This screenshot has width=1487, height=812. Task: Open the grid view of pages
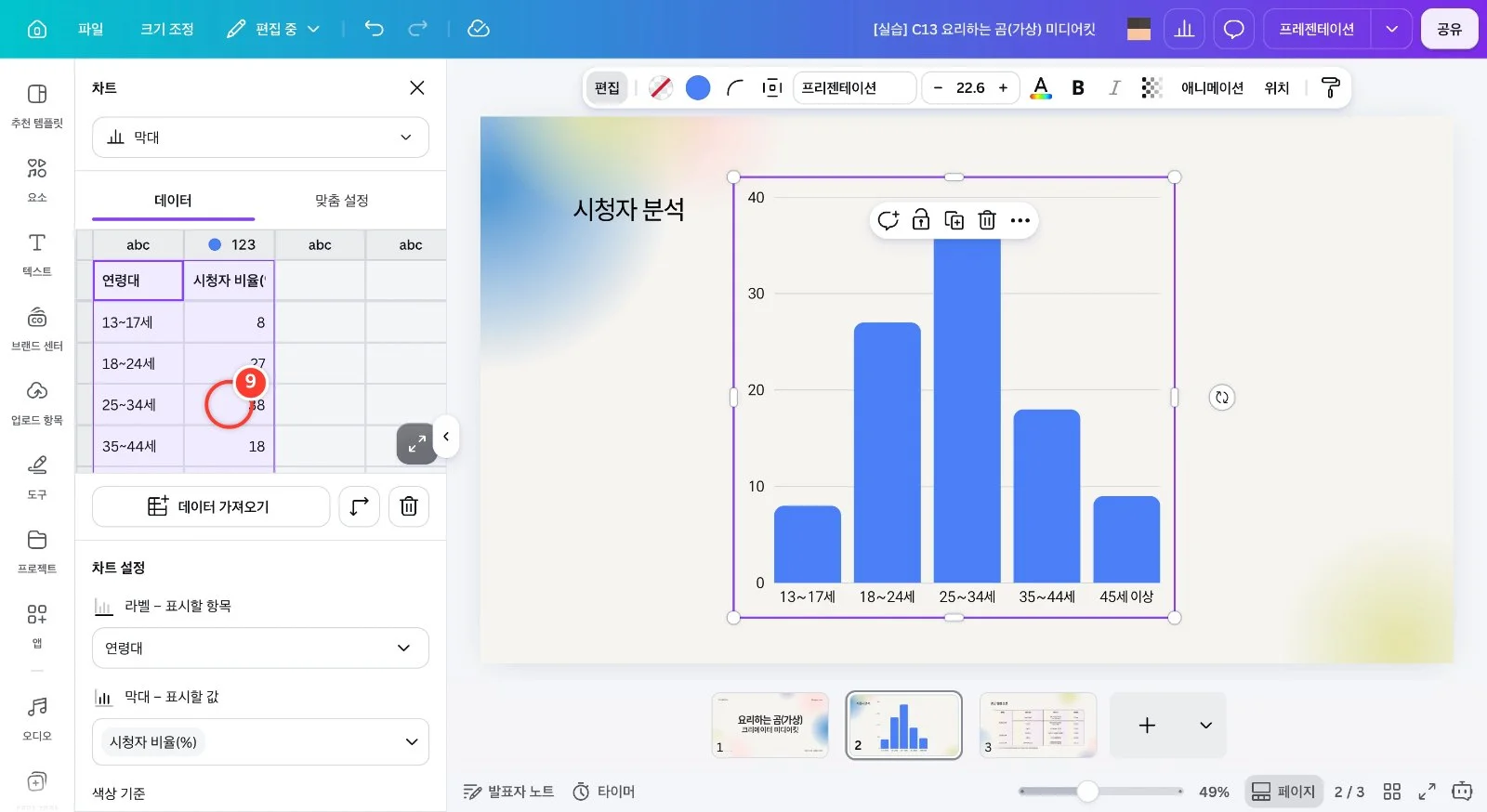(1391, 792)
